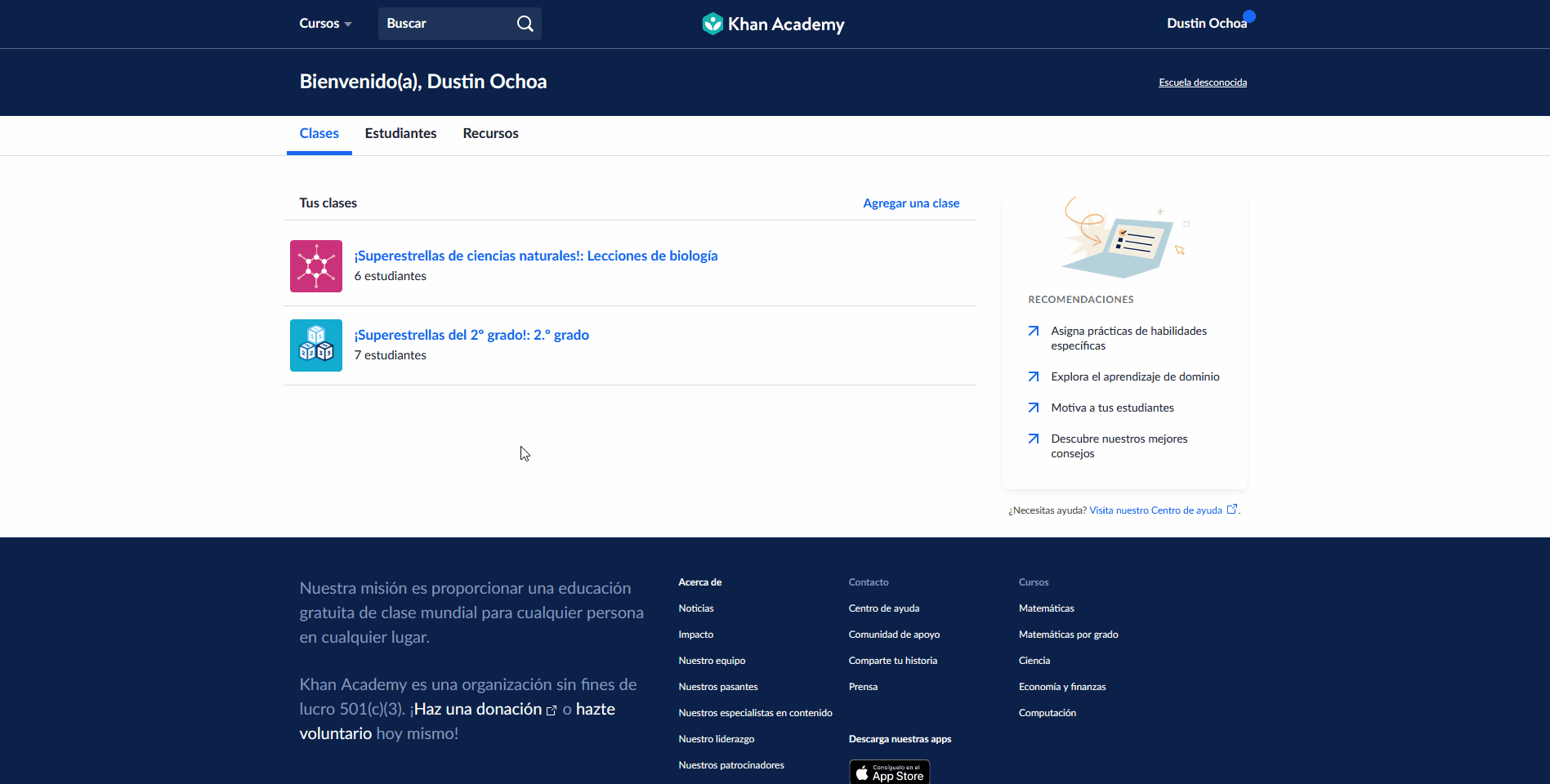This screenshot has width=1550, height=784.
Task: Open Comparte tu historia link
Action: point(893,661)
